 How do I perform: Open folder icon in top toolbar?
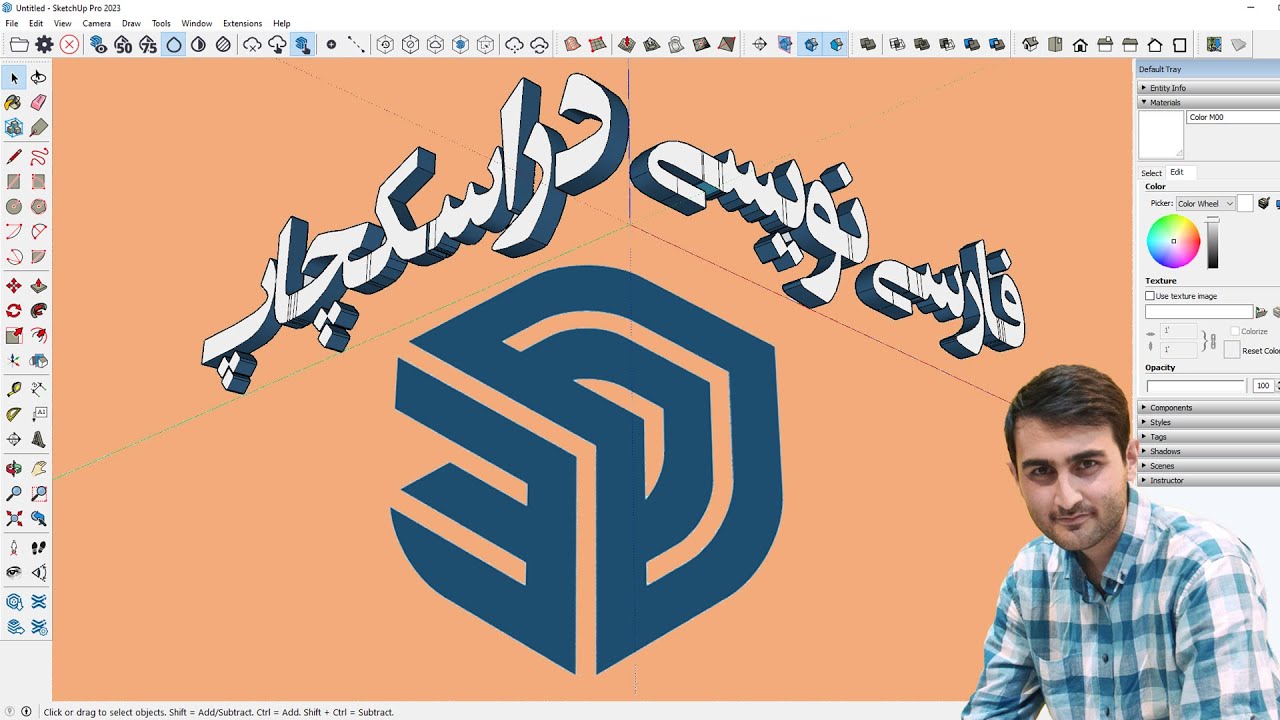click(x=19, y=44)
